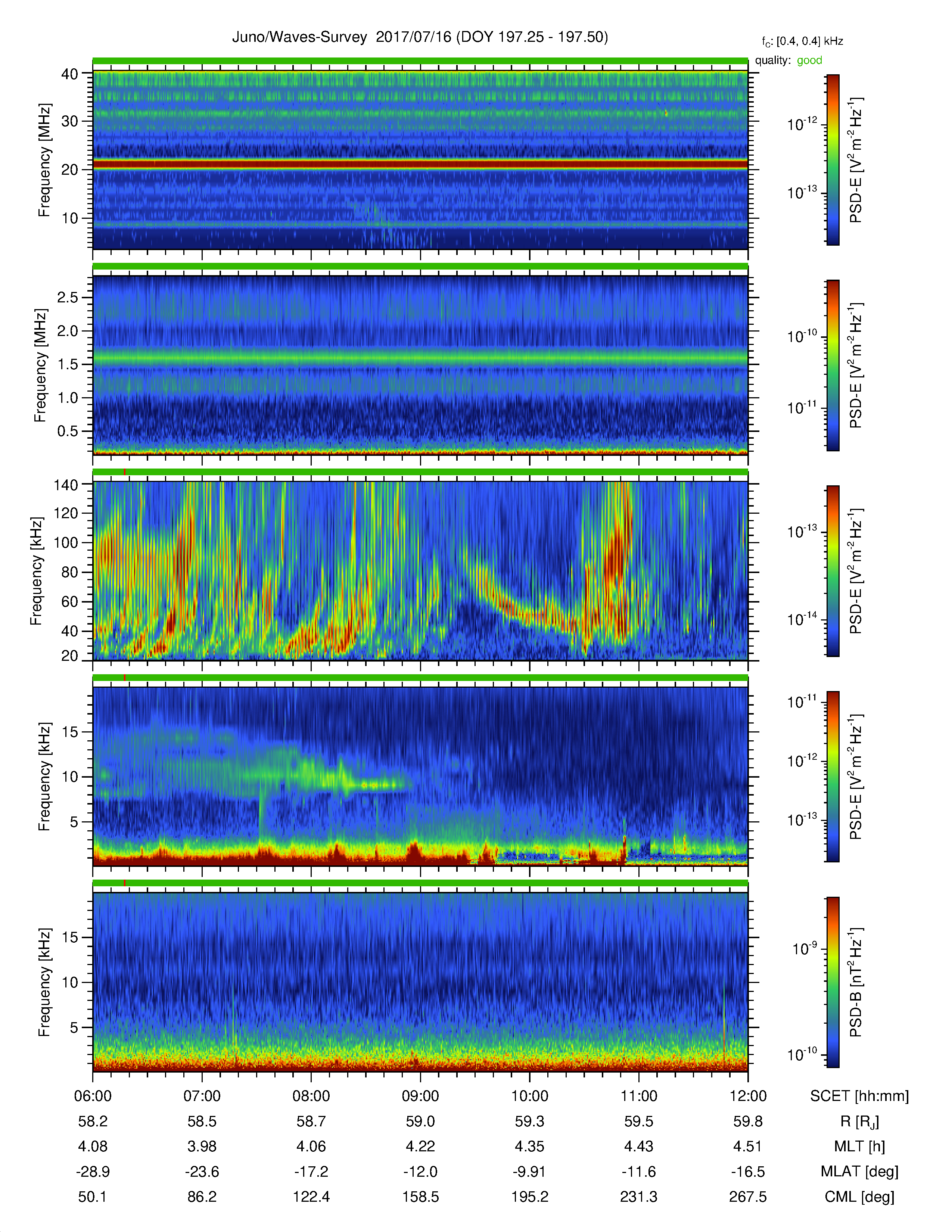Image resolution: width=952 pixels, height=1232 pixels.
Task: Click the dark red 20 MHz band
Action: pos(420,164)
